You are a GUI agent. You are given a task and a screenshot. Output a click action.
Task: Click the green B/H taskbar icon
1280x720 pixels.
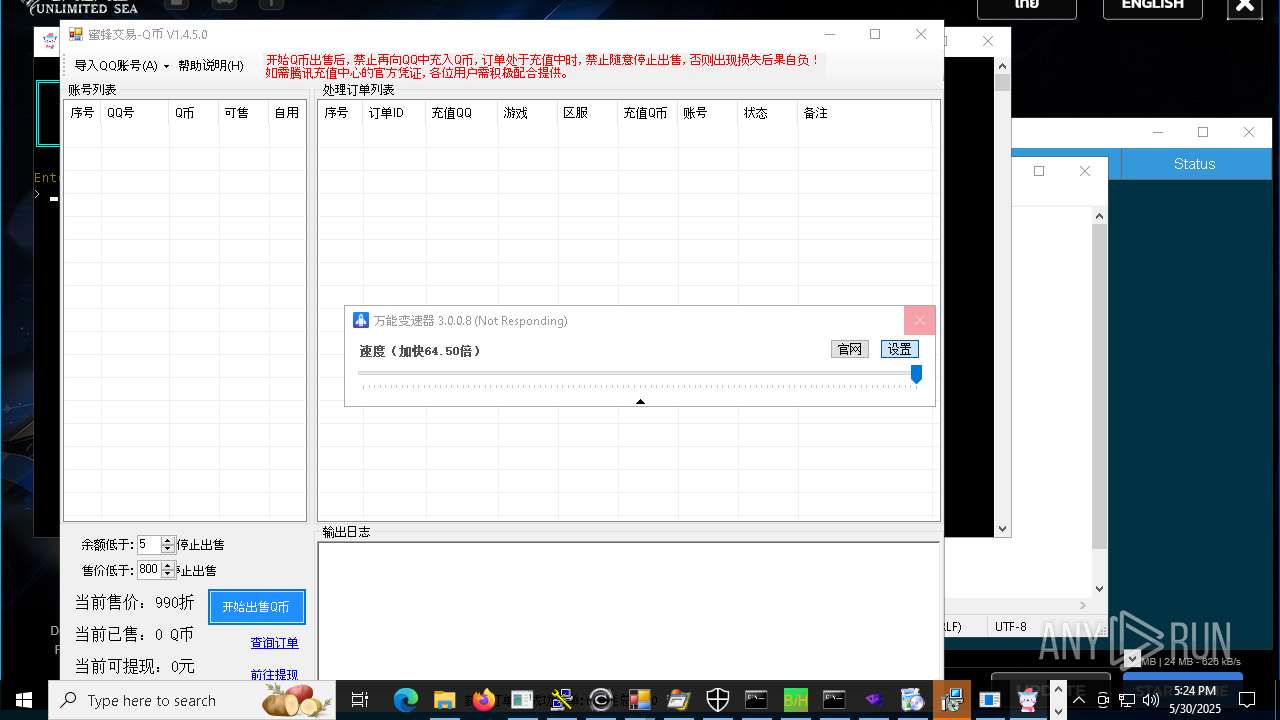(795, 700)
